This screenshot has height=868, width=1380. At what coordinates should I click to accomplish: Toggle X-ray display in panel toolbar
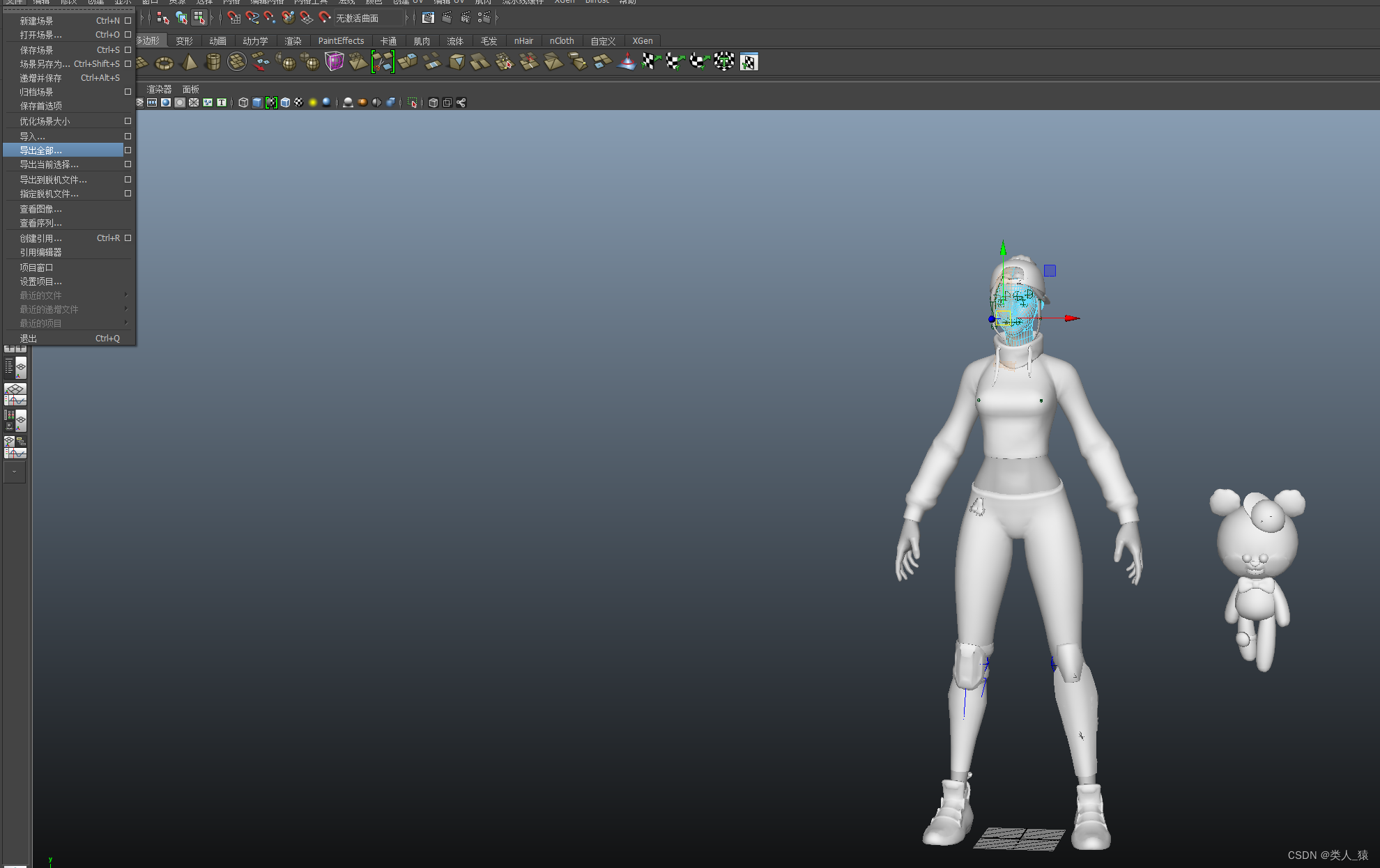pyautogui.click(x=433, y=102)
